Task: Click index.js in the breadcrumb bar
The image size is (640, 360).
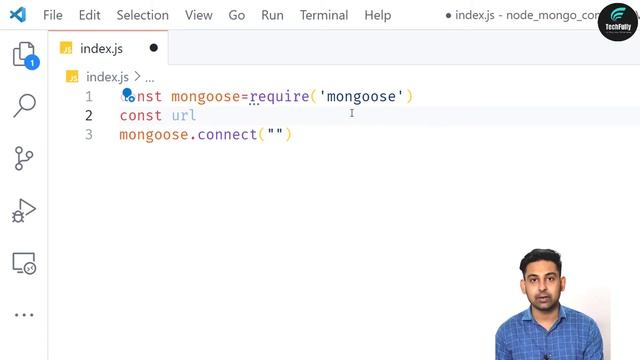Action: 107,77
